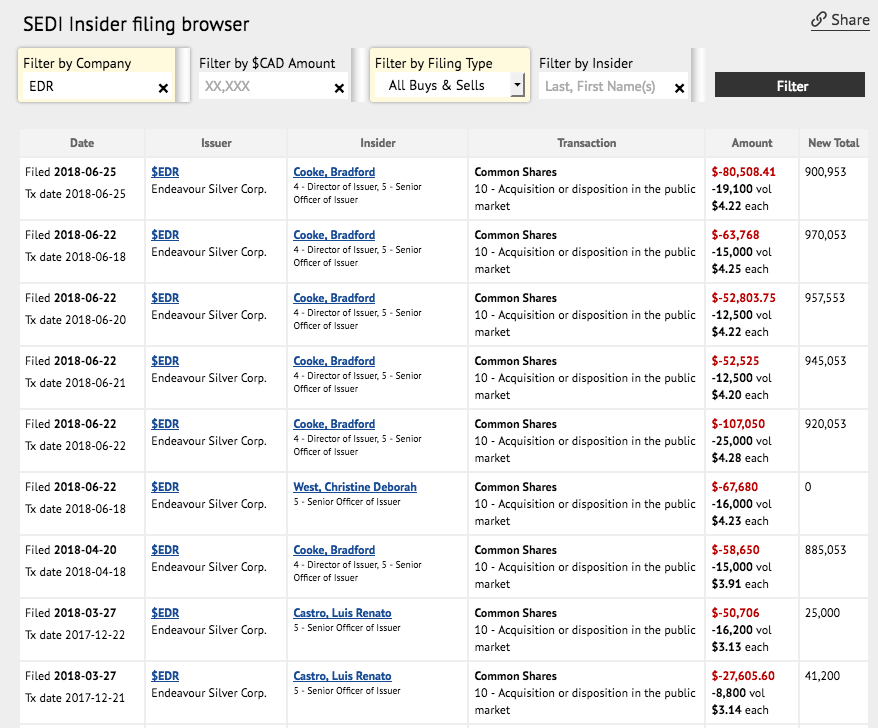Viewport: 878px width, 728px height.
Task: Select New Total value 970,053
Action: [825, 235]
